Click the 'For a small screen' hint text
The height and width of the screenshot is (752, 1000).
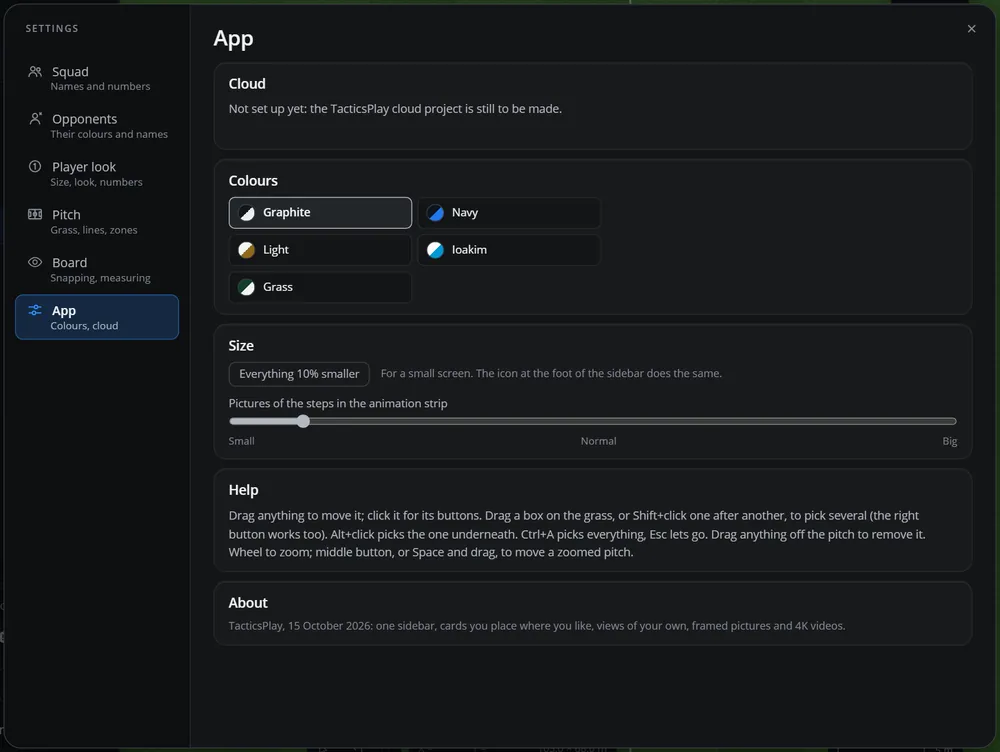click(551, 373)
